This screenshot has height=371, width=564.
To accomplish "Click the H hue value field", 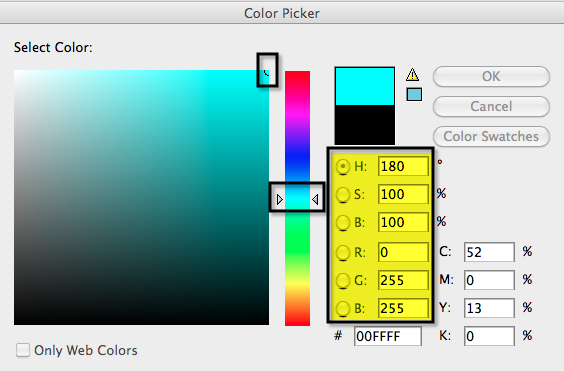I will pyautogui.click(x=403, y=166).
